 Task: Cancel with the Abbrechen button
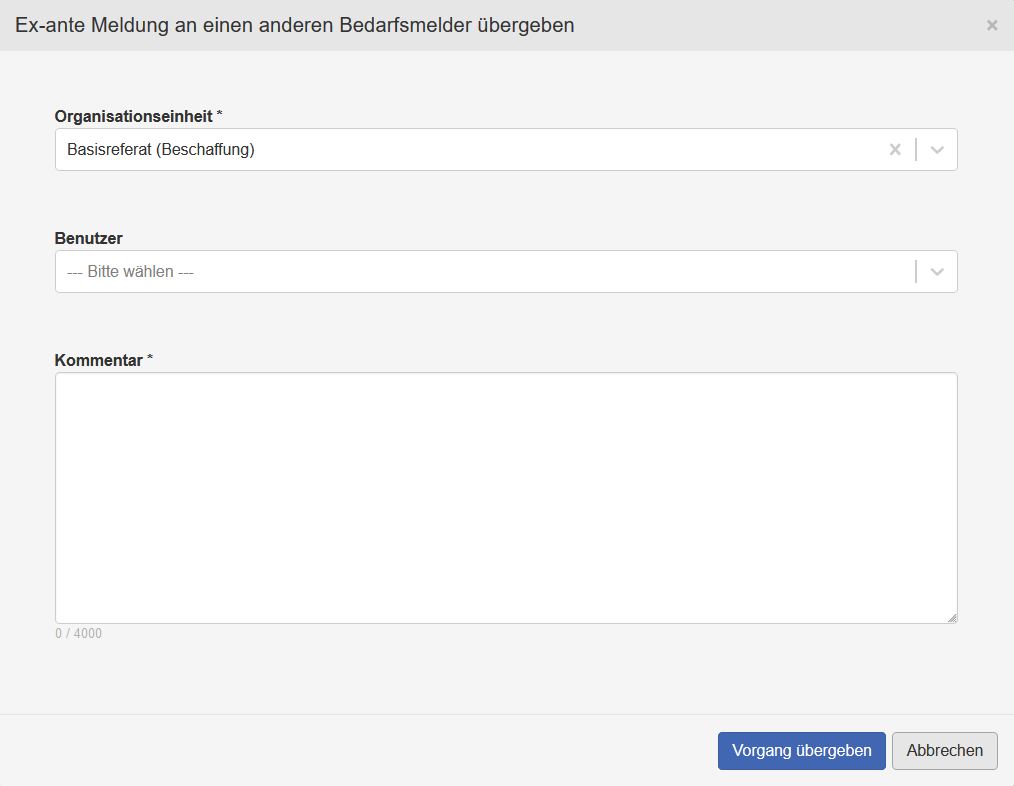click(944, 750)
